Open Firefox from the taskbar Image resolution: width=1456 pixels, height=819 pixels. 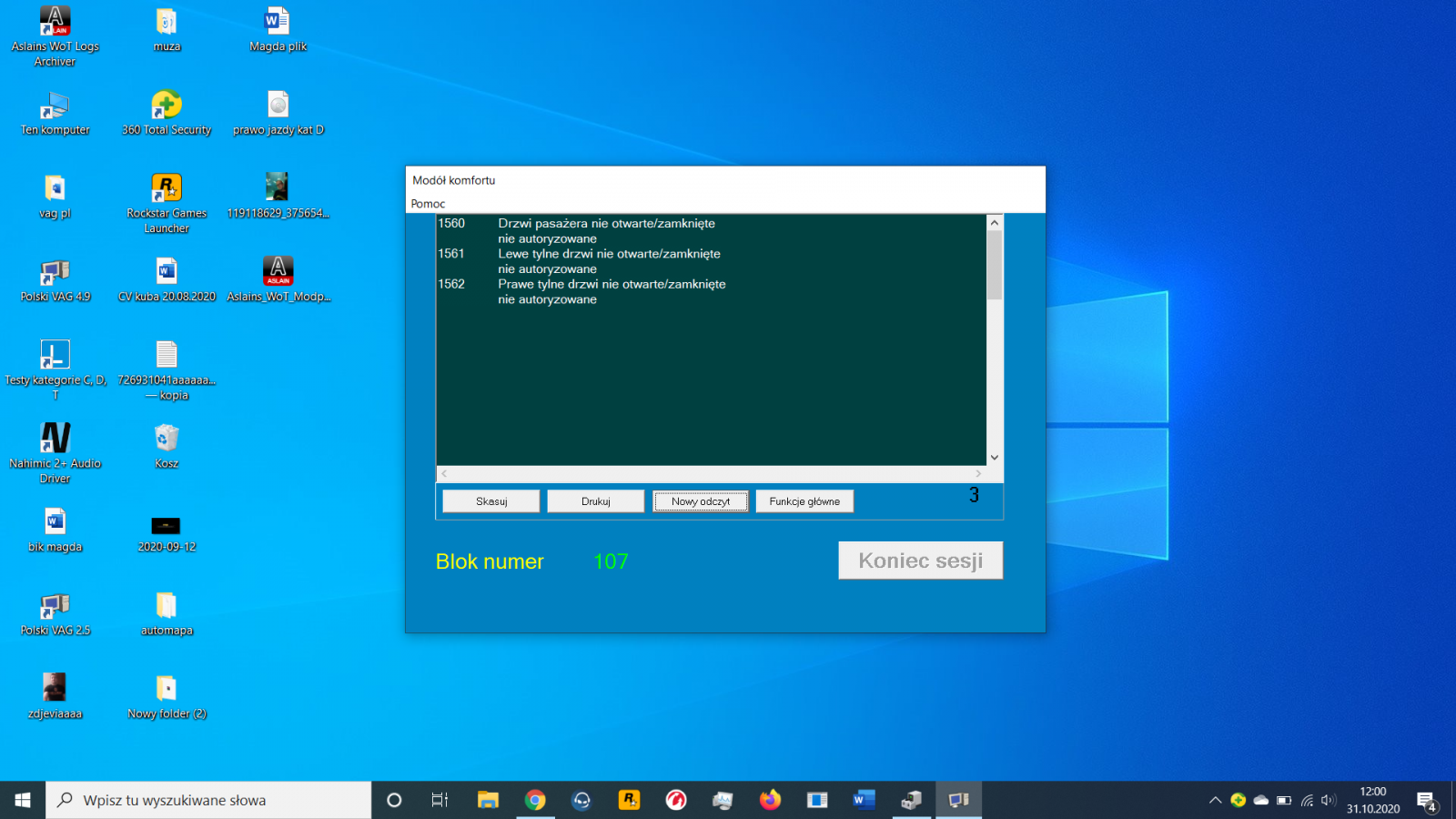click(770, 800)
